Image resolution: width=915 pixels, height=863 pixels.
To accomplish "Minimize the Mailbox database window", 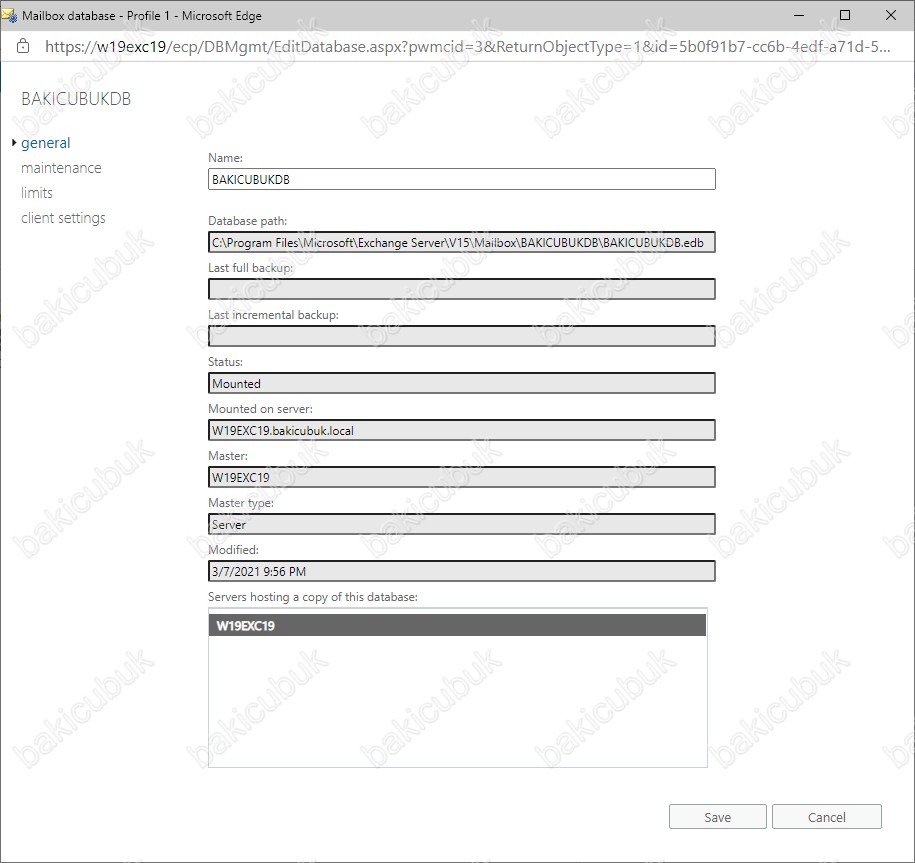I will pyautogui.click(x=799, y=15).
